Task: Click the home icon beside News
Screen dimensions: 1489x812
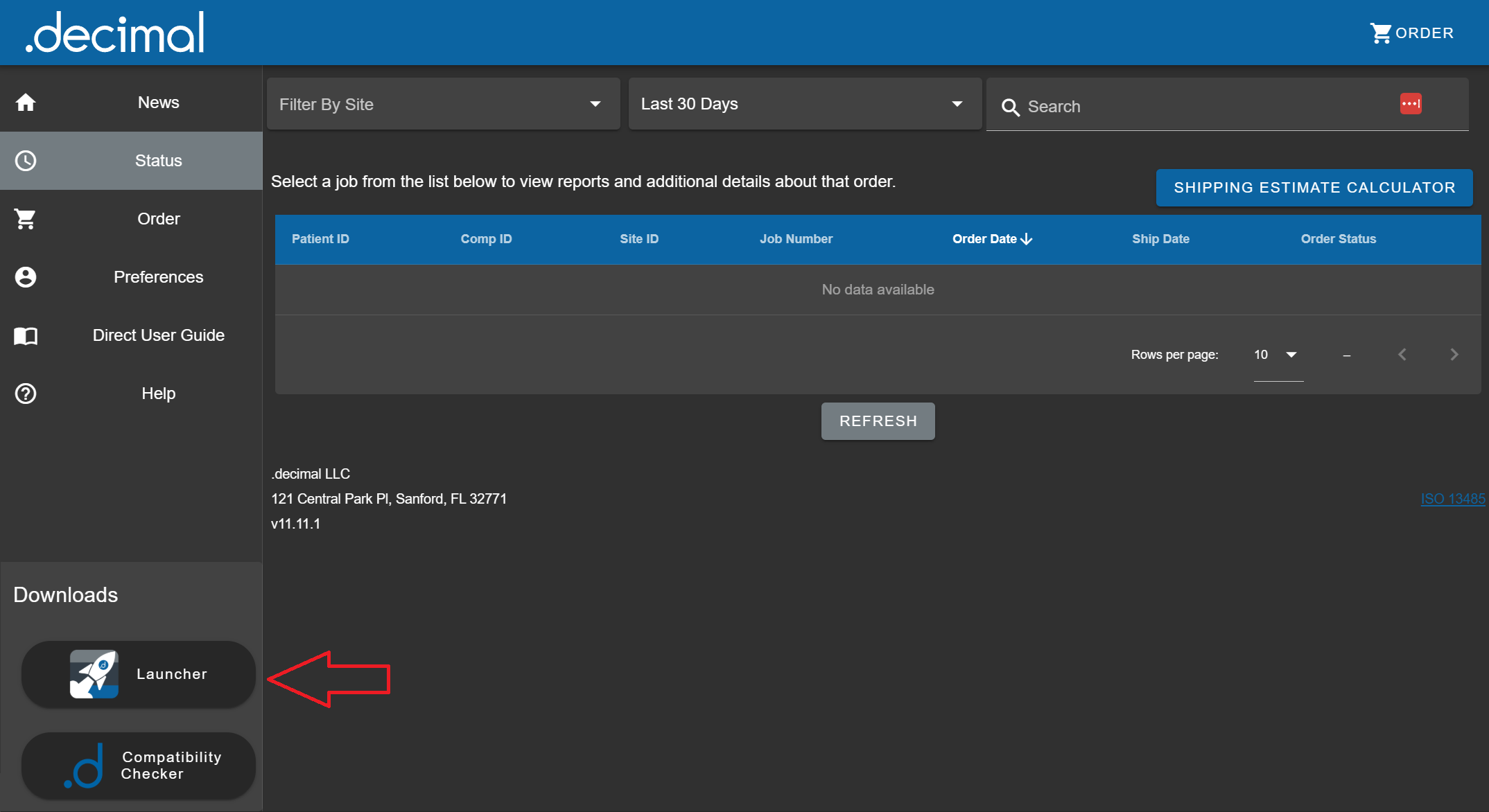Action: [x=26, y=103]
